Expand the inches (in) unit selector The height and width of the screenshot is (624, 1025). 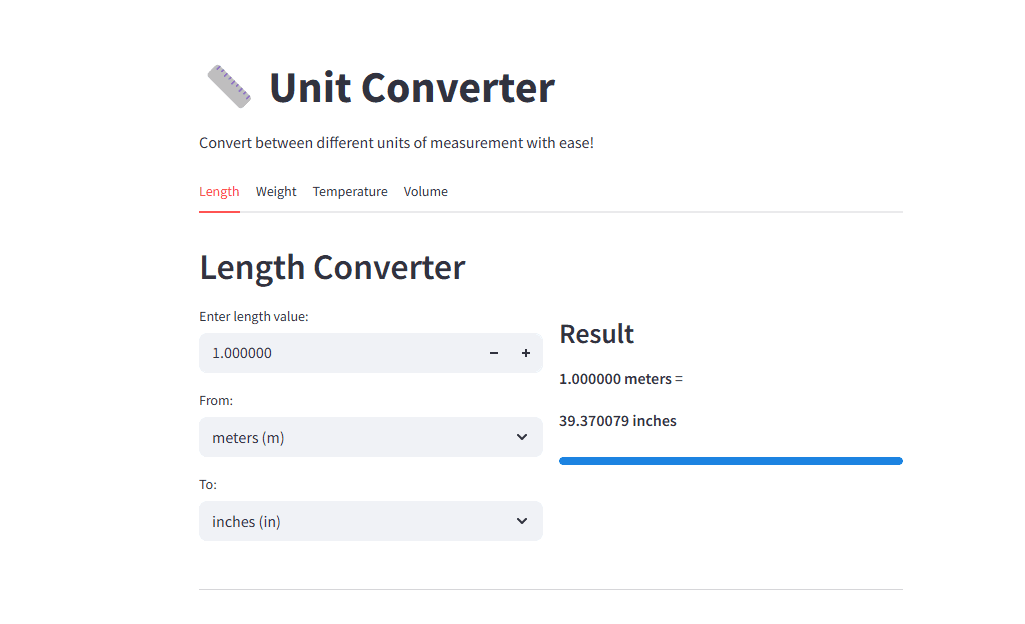[x=521, y=521]
